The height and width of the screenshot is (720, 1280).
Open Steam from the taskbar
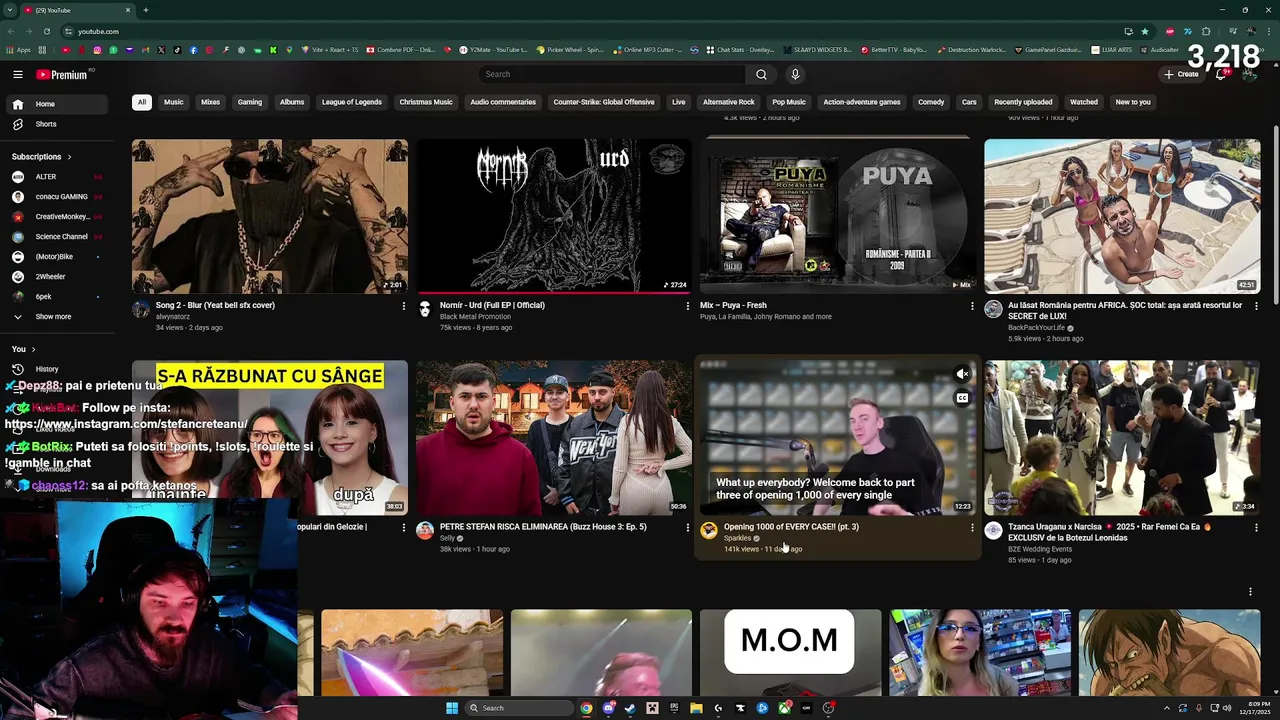(x=630, y=708)
